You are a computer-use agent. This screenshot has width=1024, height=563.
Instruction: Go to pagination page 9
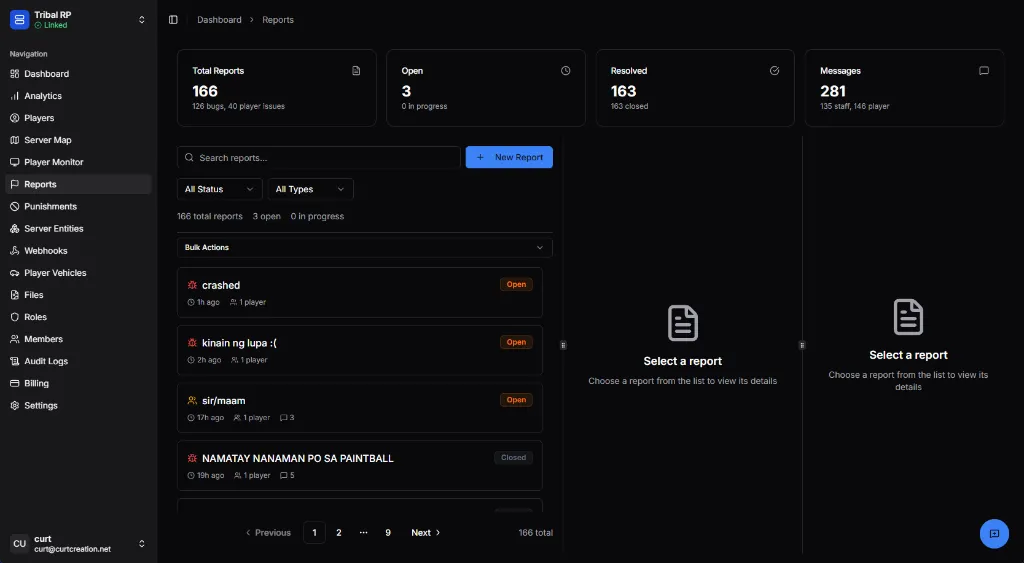pos(388,532)
